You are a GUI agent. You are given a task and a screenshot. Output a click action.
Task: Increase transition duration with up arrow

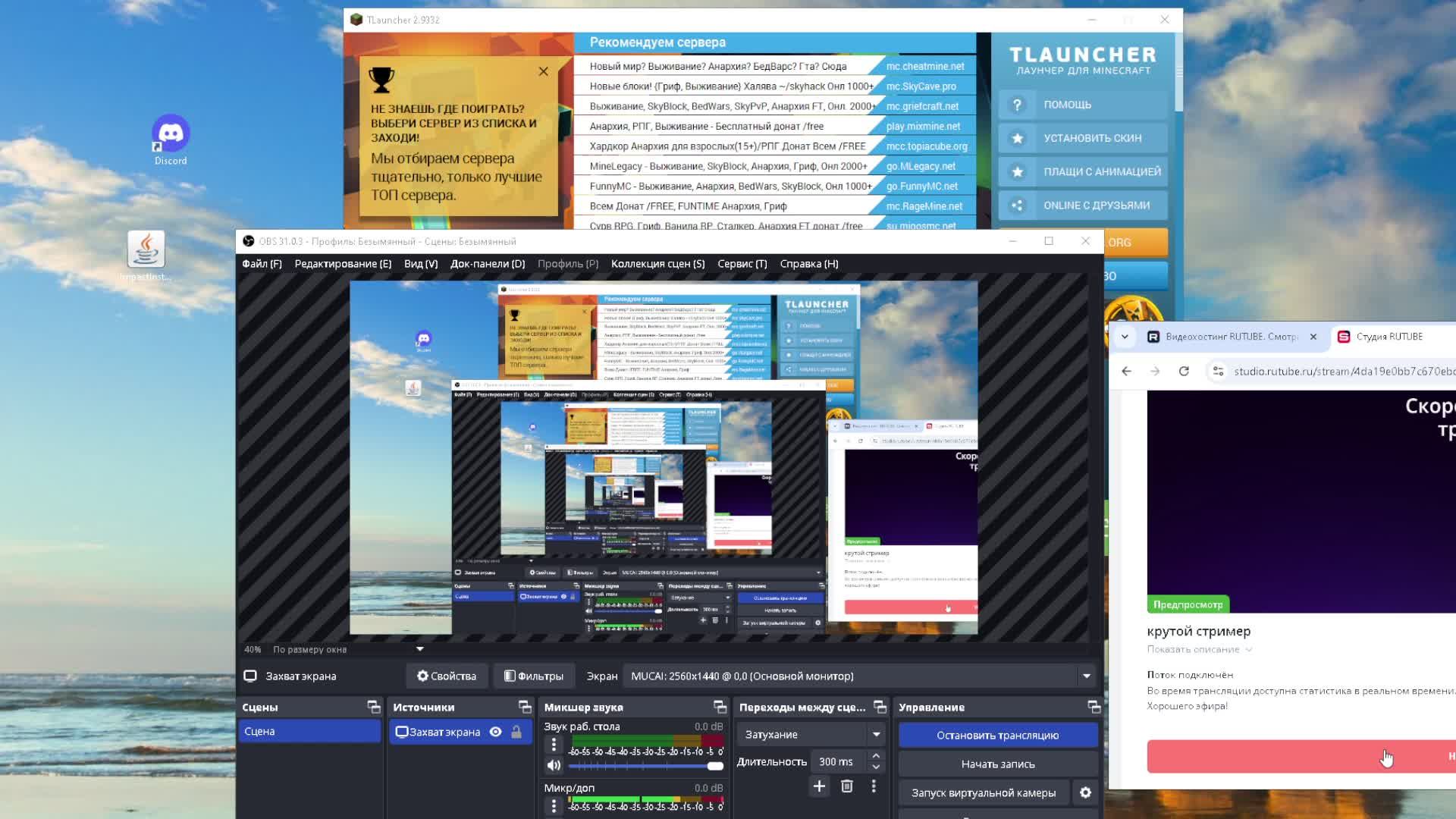click(876, 756)
